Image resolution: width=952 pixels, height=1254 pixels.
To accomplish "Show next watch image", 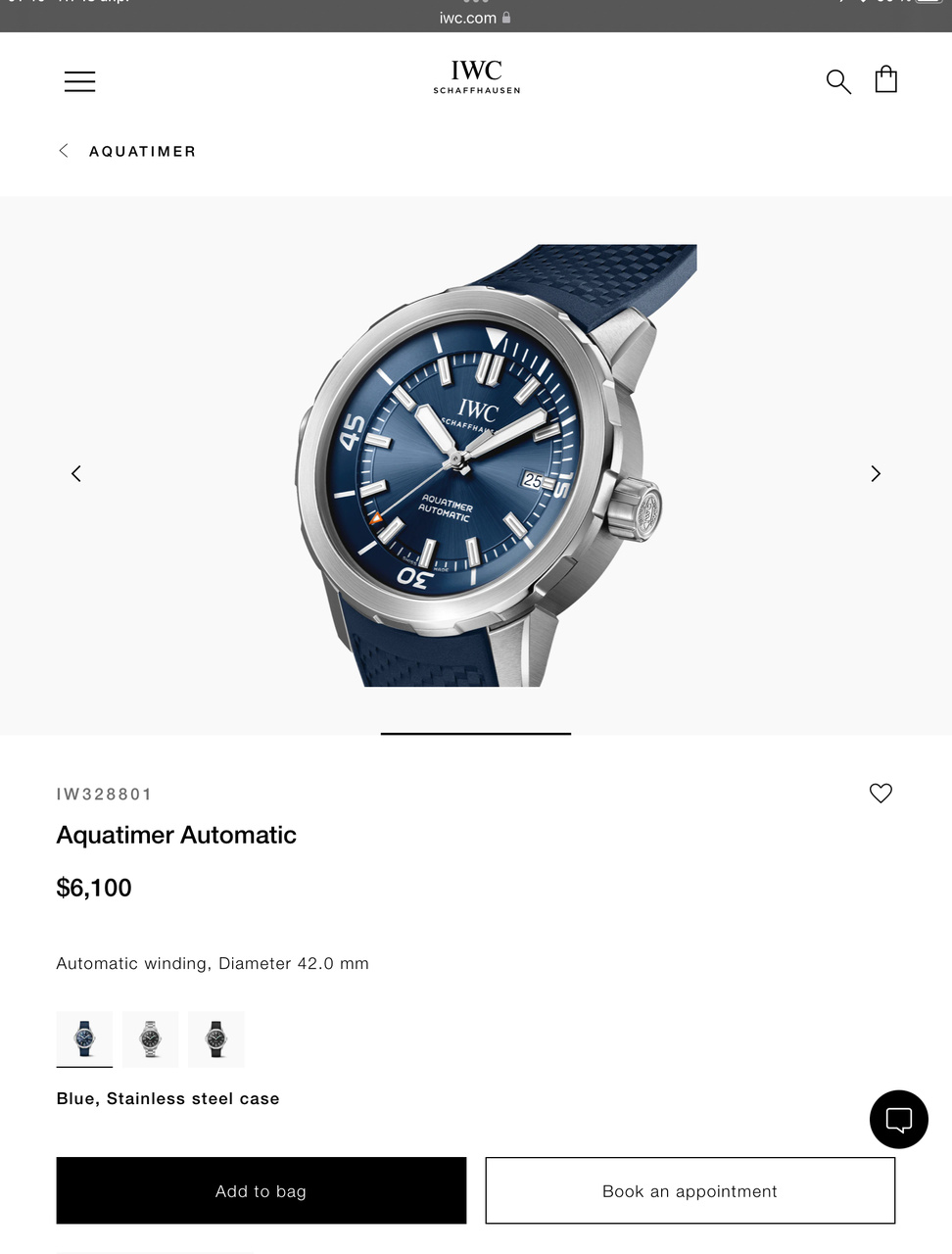I will [876, 474].
